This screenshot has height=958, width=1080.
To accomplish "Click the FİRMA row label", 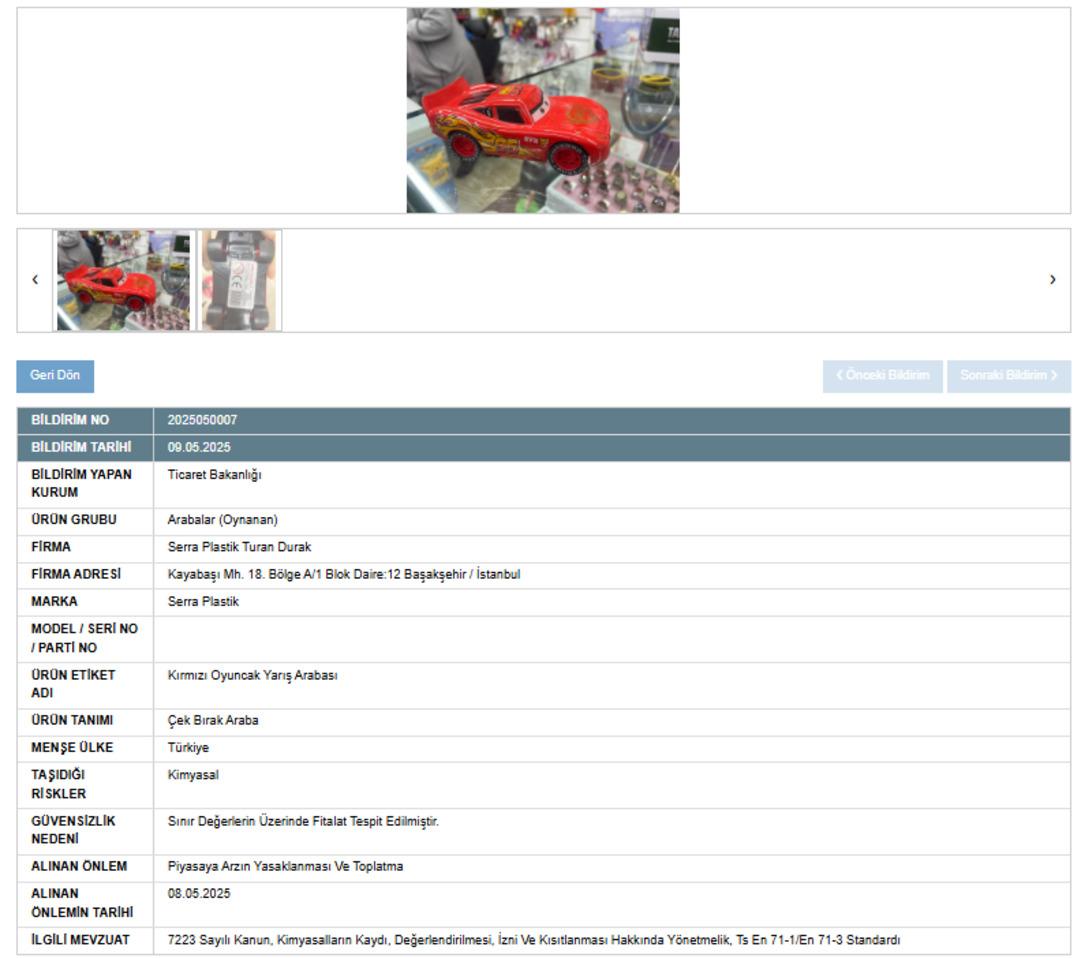I will click(50, 547).
